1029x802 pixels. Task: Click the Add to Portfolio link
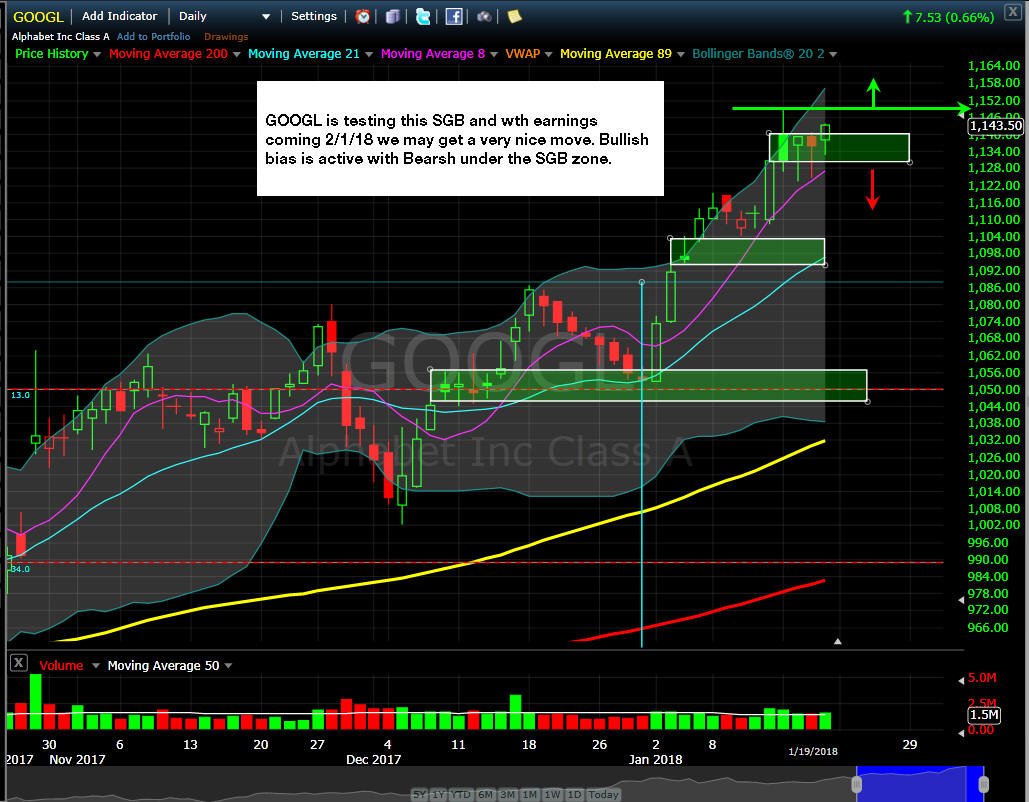[154, 37]
